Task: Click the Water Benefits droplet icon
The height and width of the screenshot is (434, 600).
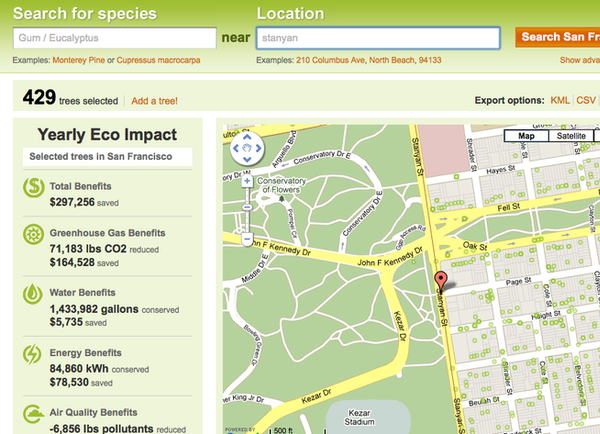Action: [x=33, y=294]
